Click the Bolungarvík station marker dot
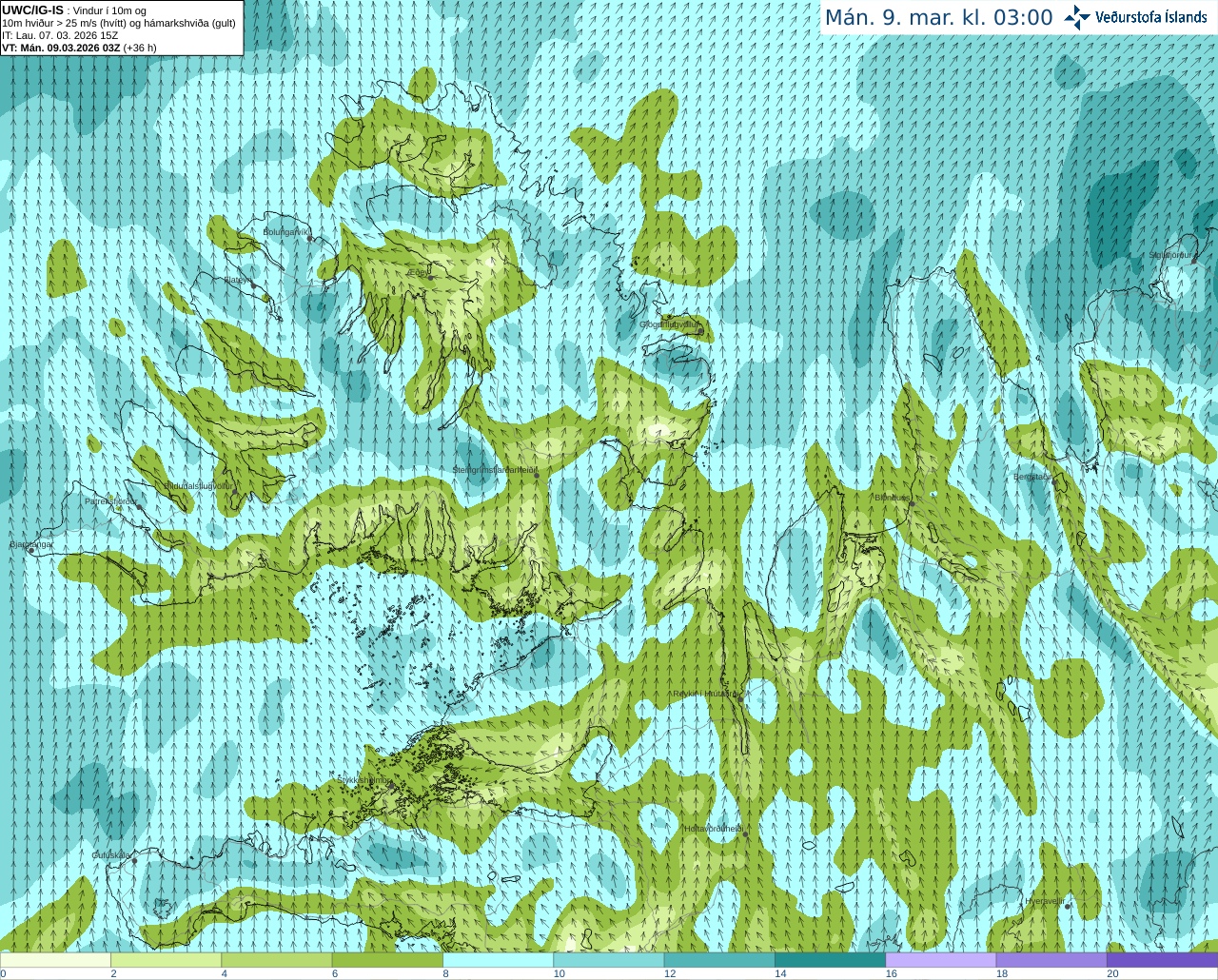Screen dimensions: 1218x980 [311, 239]
